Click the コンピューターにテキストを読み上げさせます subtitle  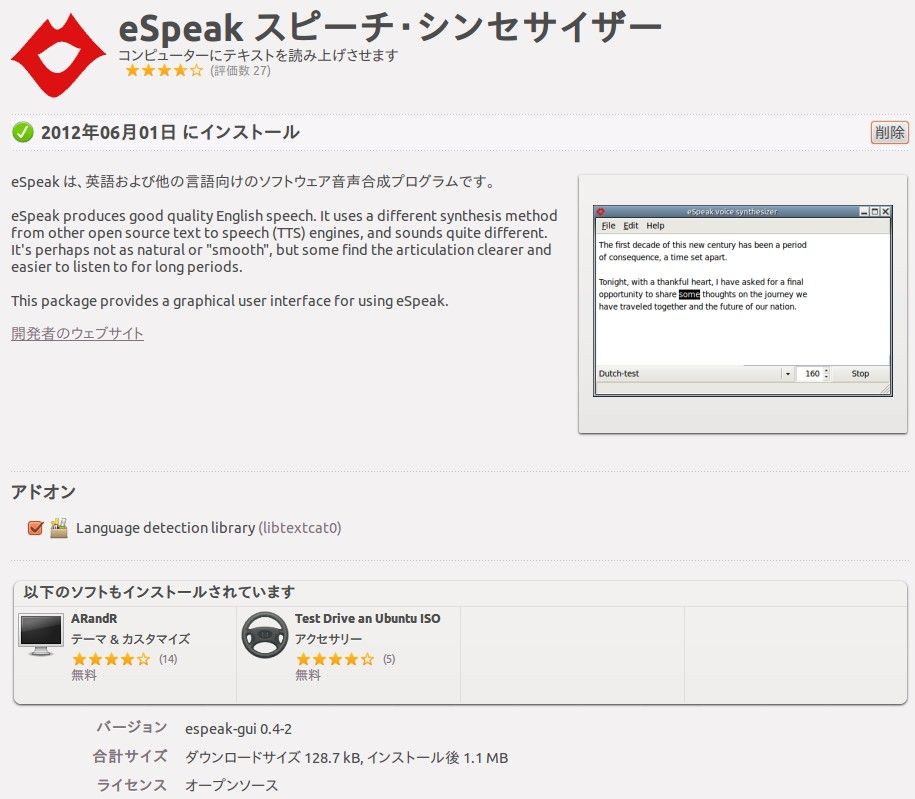click(258, 55)
